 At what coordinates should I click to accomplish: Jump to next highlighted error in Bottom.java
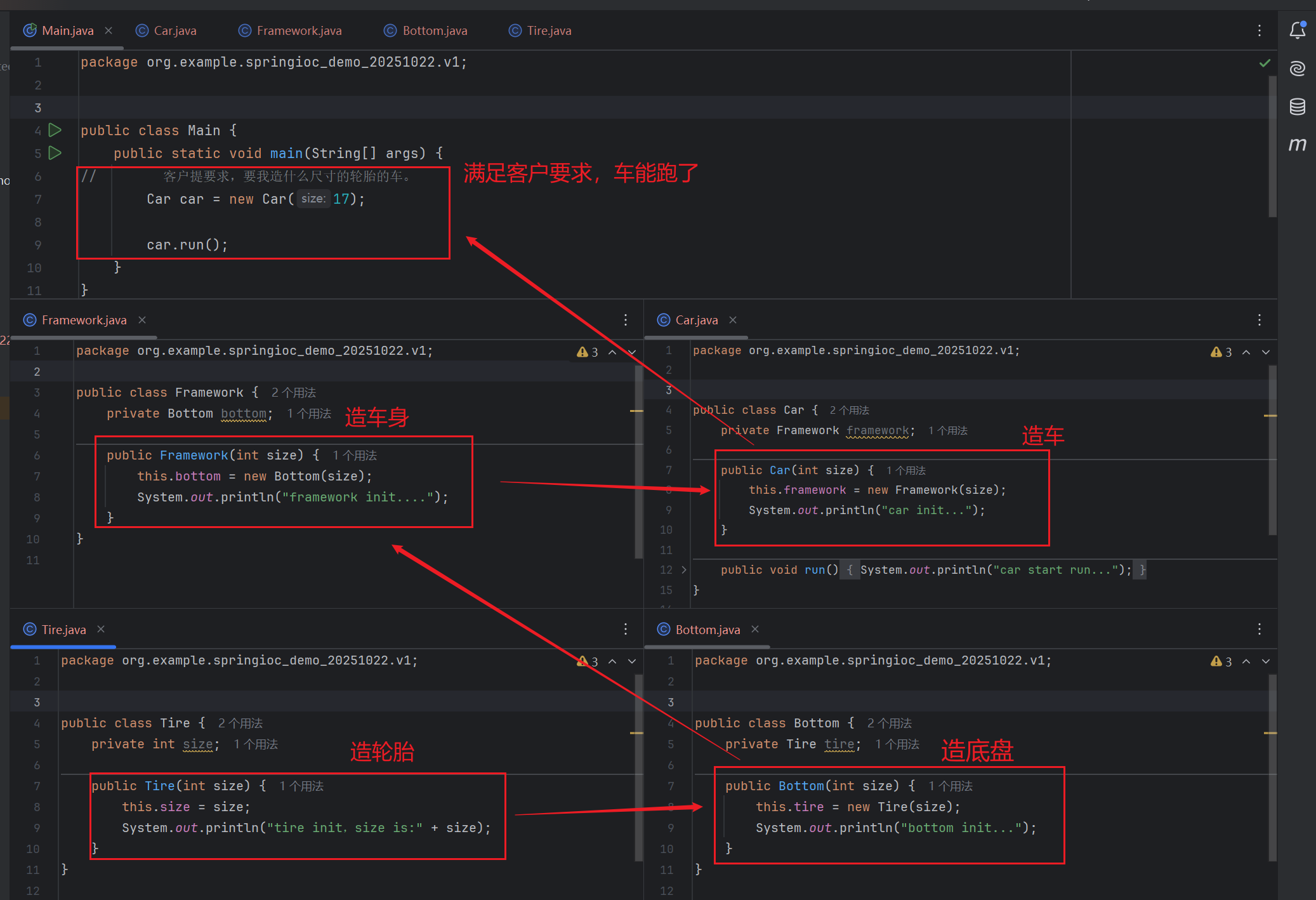1266,661
